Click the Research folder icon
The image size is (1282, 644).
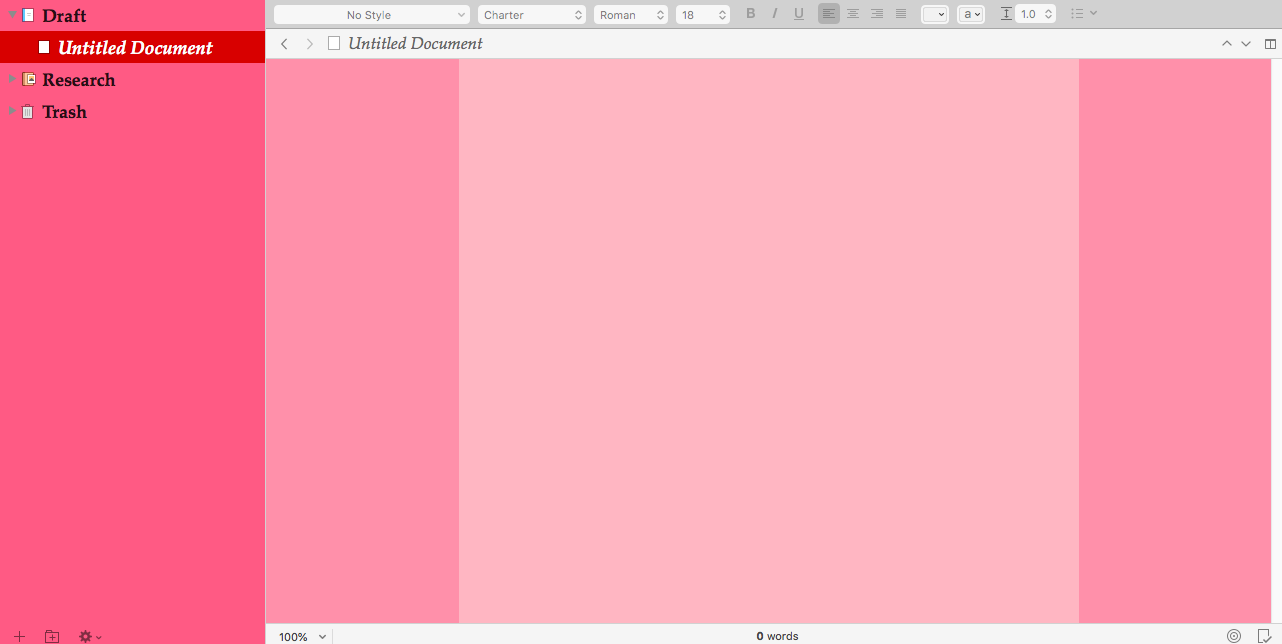coord(29,79)
